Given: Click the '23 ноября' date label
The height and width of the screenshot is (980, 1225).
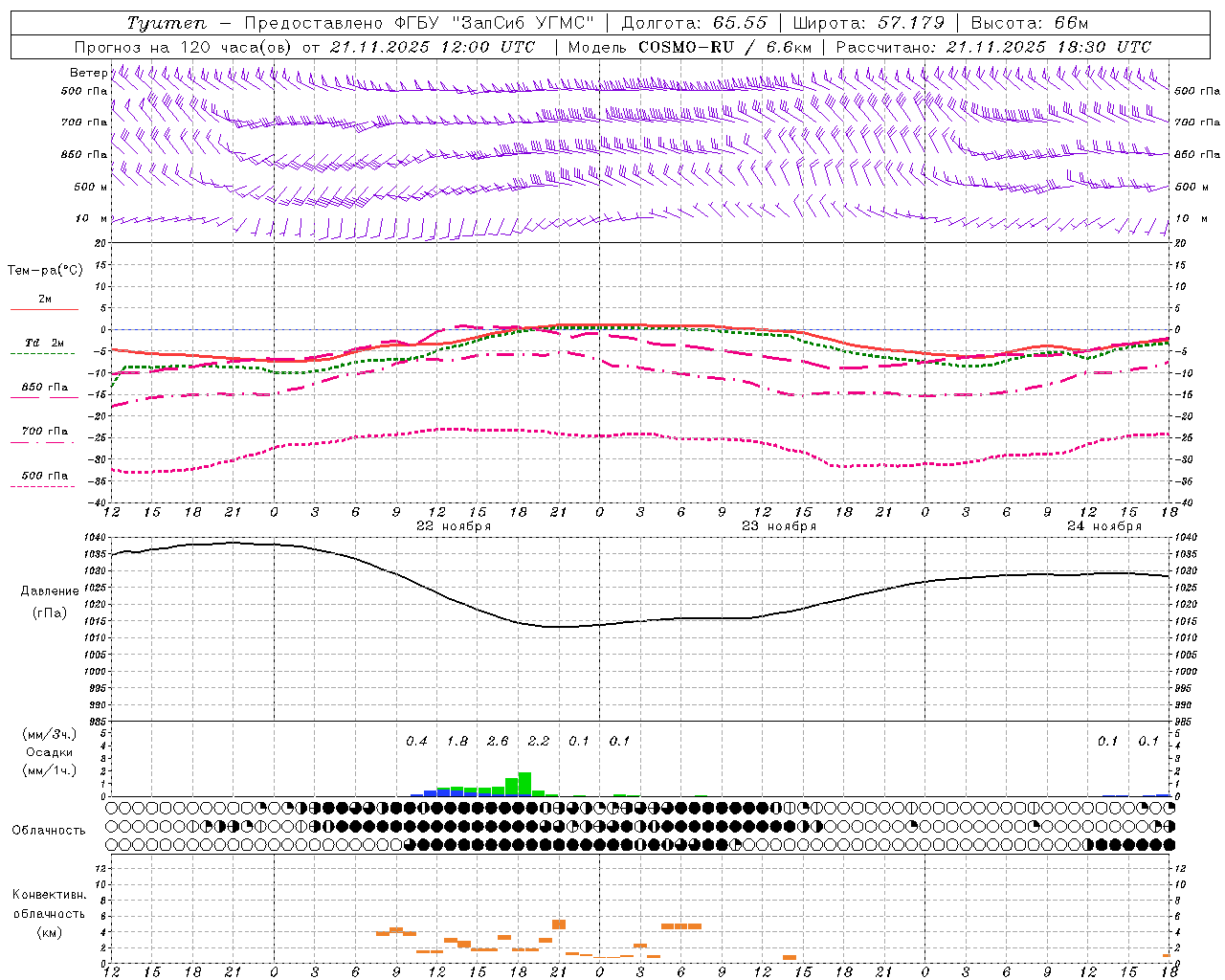Looking at the screenshot, I should tap(779, 525).
